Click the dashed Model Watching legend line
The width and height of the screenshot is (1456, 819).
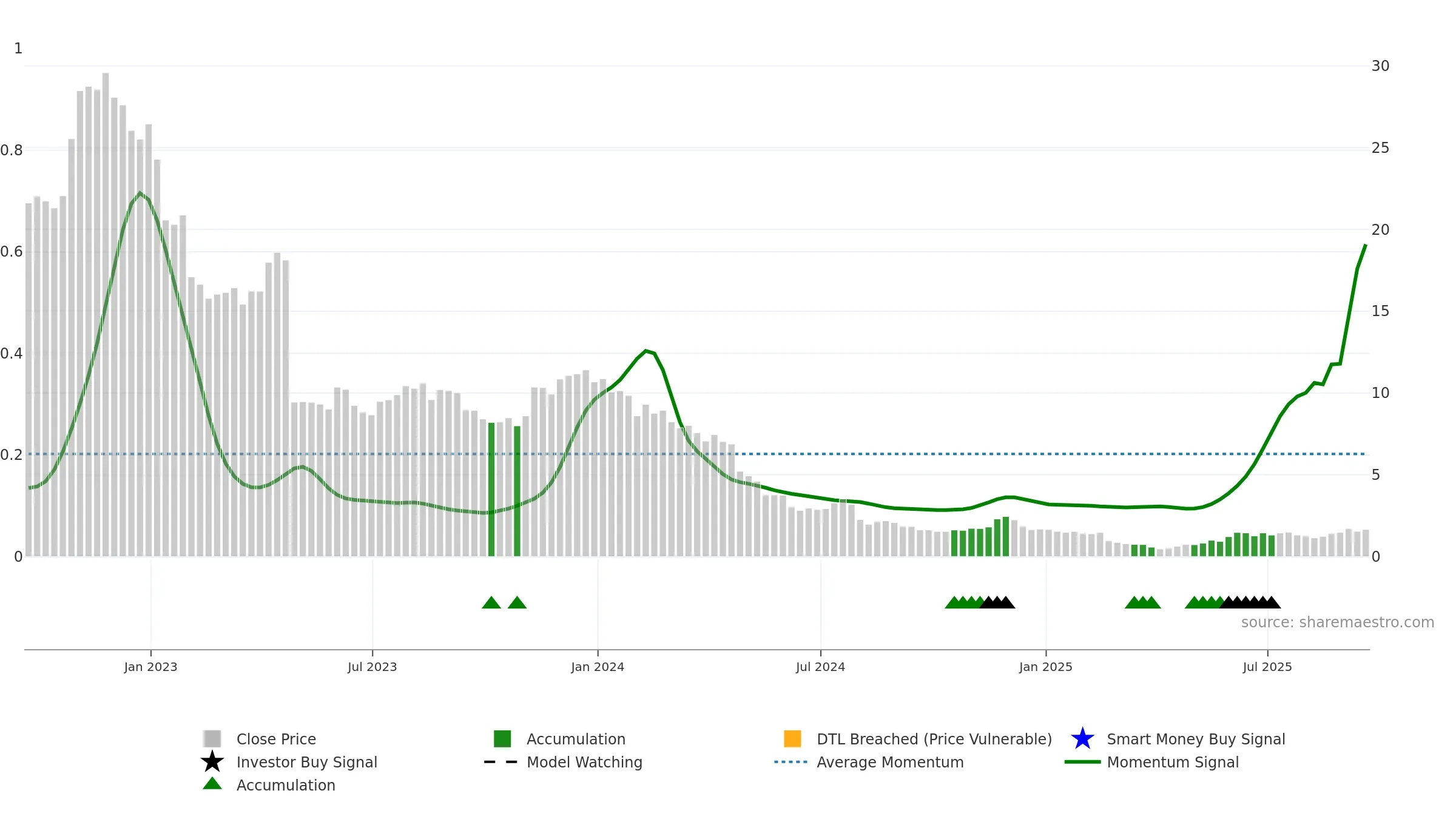tap(501, 762)
